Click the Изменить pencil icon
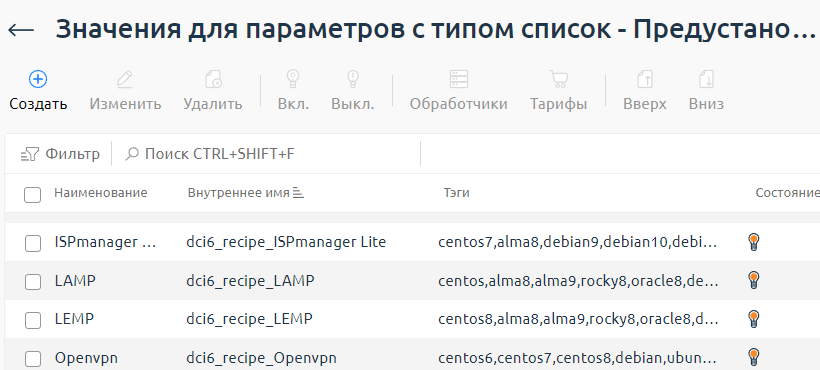This screenshot has height=370, width=820. click(x=125, y=79)
